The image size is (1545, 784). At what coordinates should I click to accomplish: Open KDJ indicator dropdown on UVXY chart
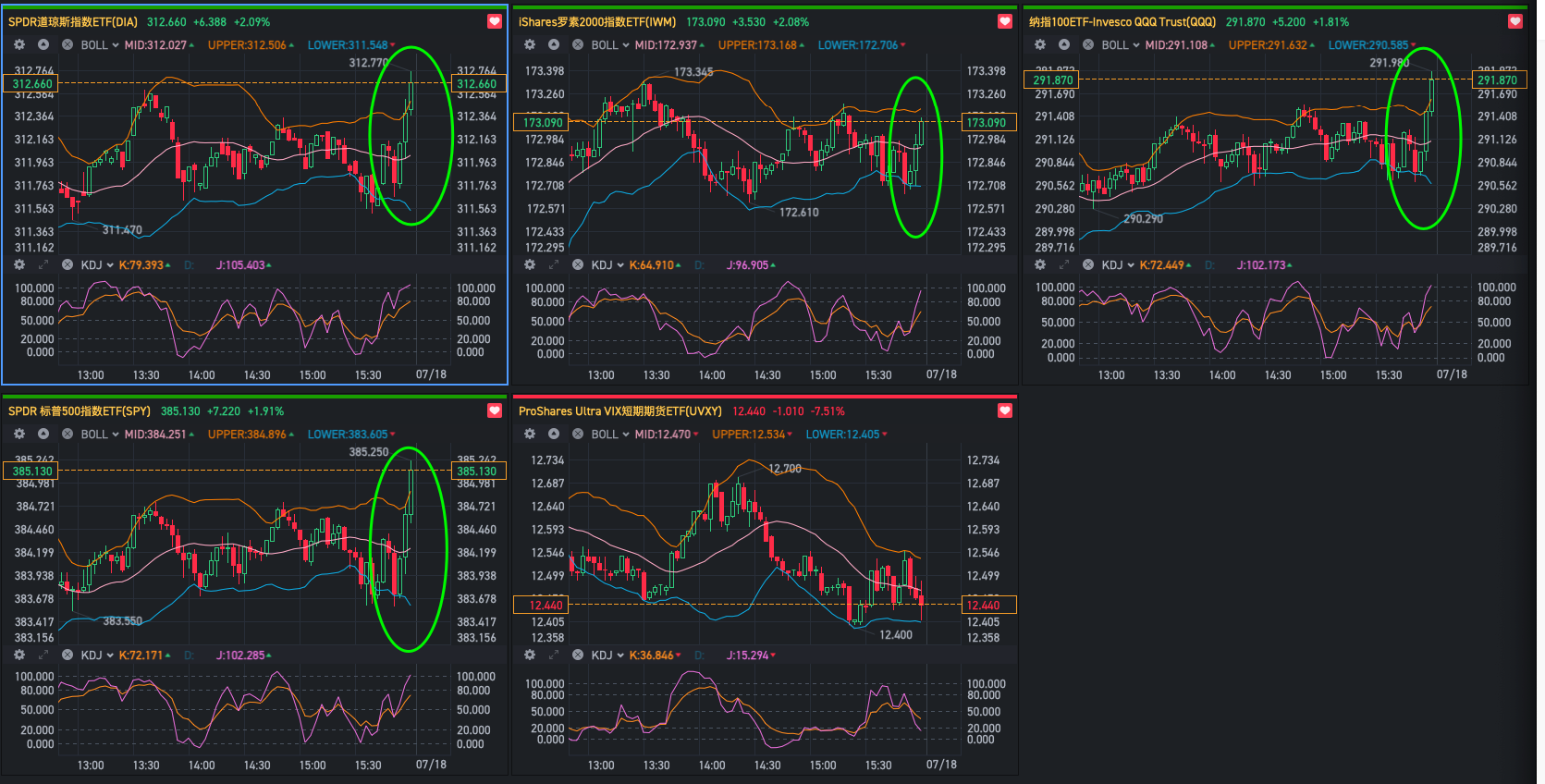coord(607,655)
